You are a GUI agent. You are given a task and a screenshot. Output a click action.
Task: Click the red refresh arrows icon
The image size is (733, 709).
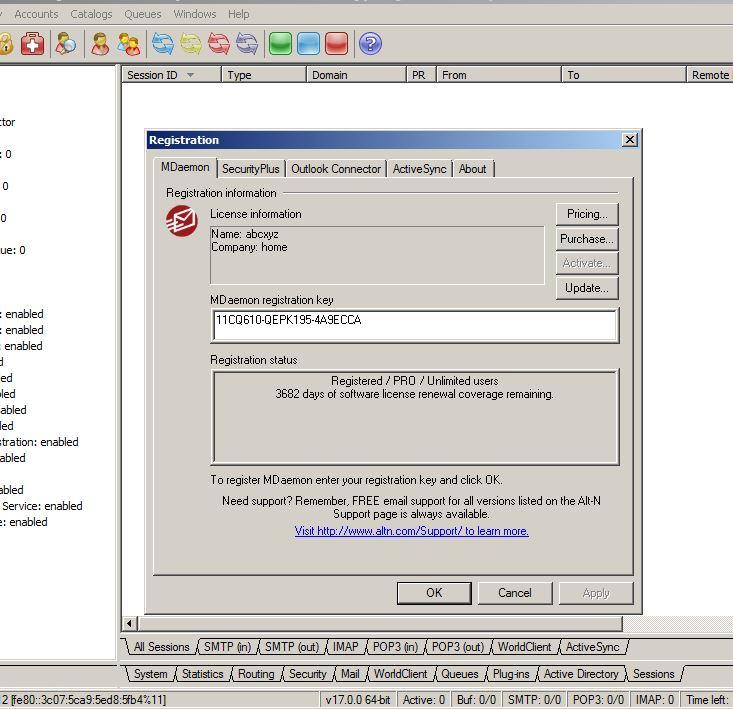(x=219, y=44)
